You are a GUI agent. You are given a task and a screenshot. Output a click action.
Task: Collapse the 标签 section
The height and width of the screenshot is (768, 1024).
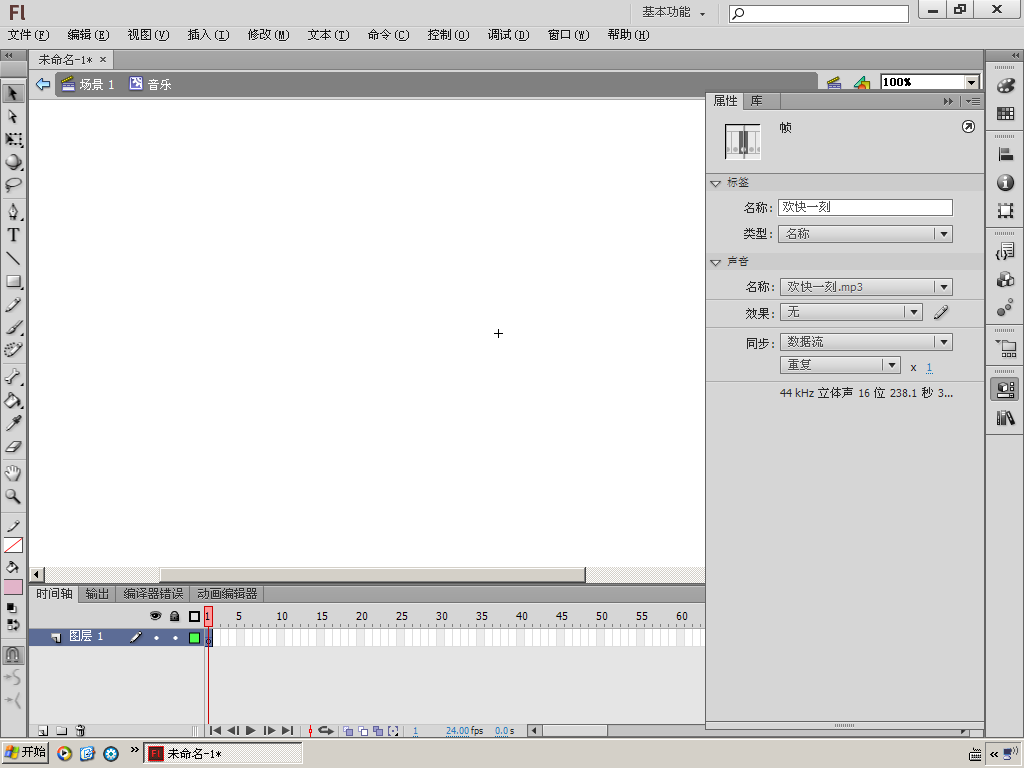[715, 183]
